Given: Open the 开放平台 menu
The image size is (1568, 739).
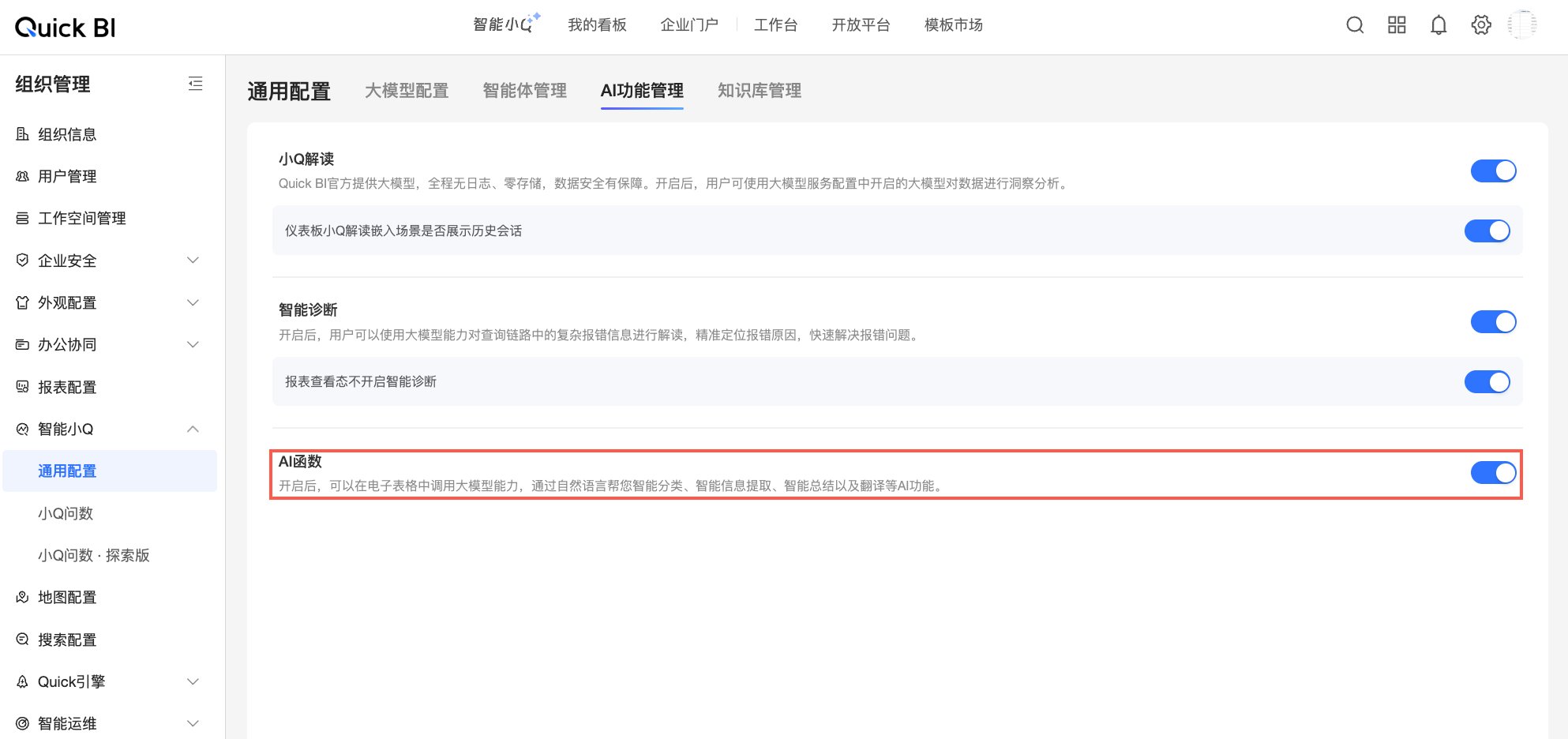Looking at the screenshot, I should [x=861, y=25].
